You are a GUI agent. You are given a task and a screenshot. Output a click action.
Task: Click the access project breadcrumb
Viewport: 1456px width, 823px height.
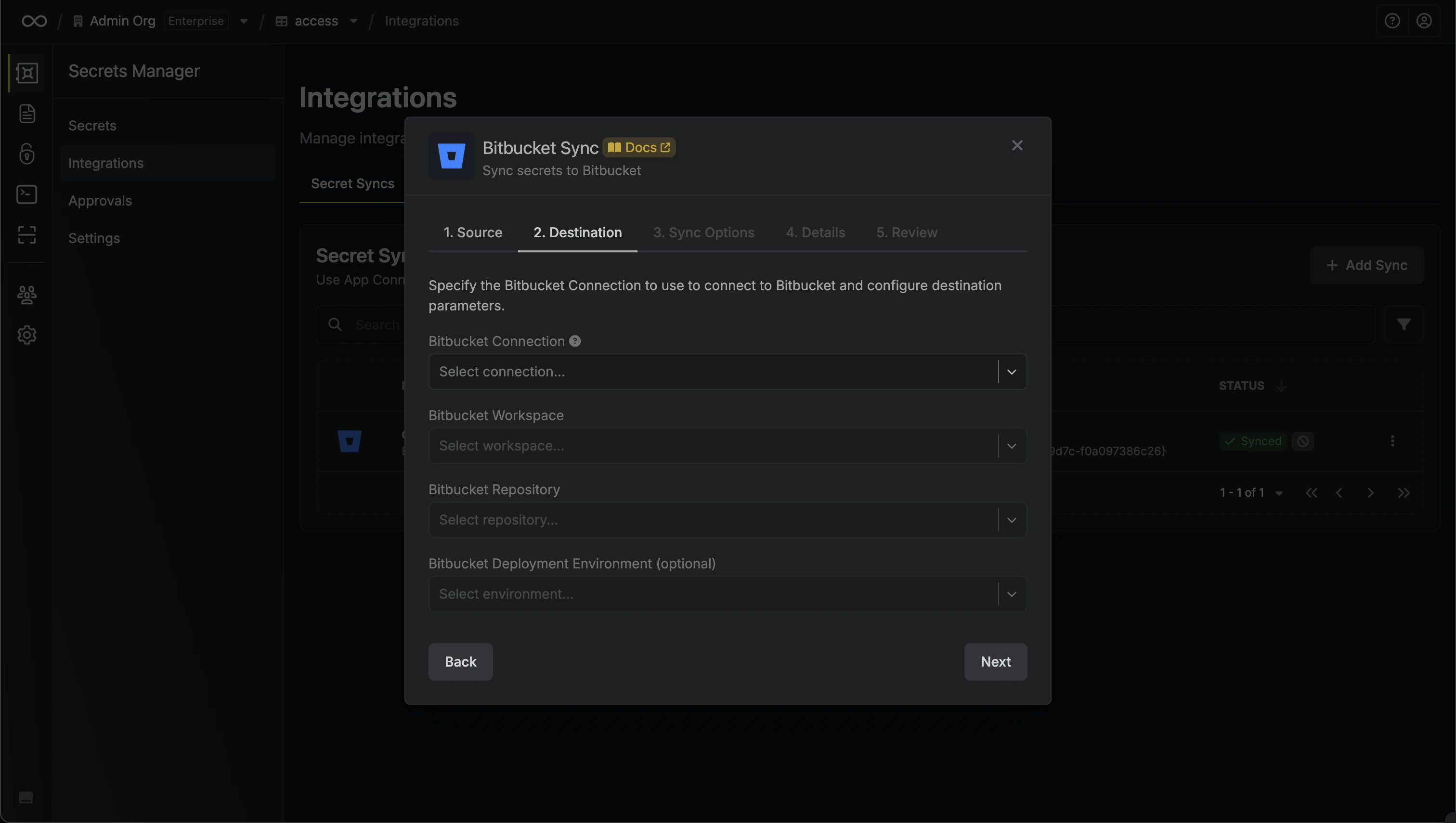point(316,21)
